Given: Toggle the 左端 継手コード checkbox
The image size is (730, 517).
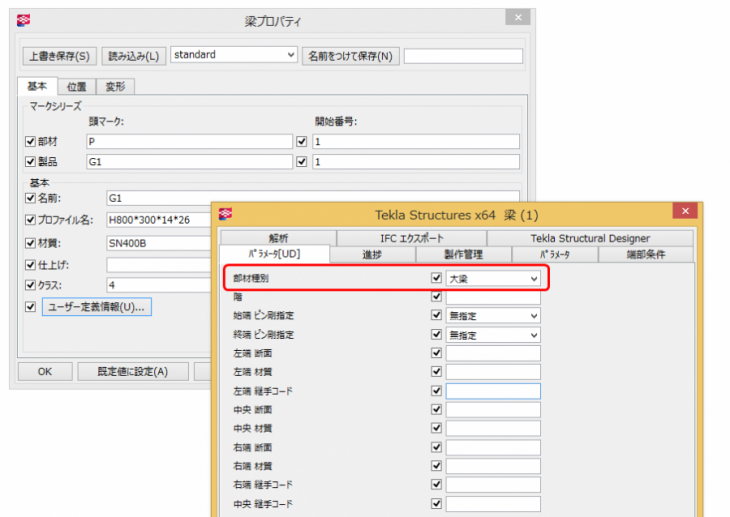Looking at the screenshot, I should pyautogui.click(x=436, y=391).
